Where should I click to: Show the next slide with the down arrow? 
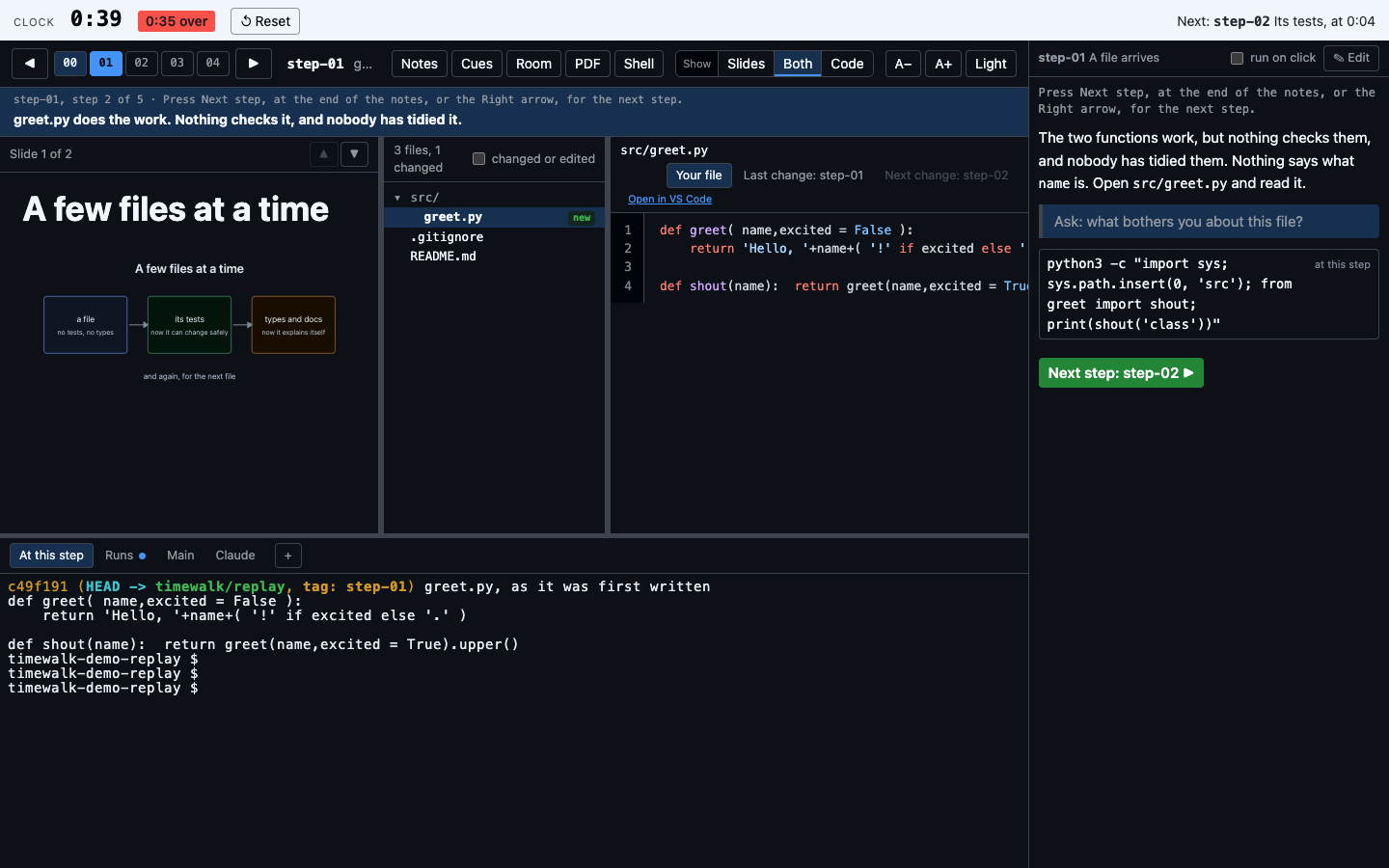click(355, 154)
